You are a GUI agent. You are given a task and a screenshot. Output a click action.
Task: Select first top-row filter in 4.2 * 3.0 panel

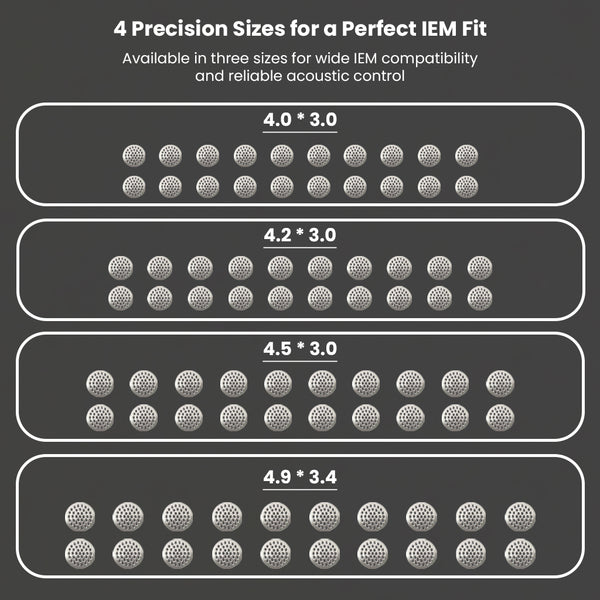(120, 267)
